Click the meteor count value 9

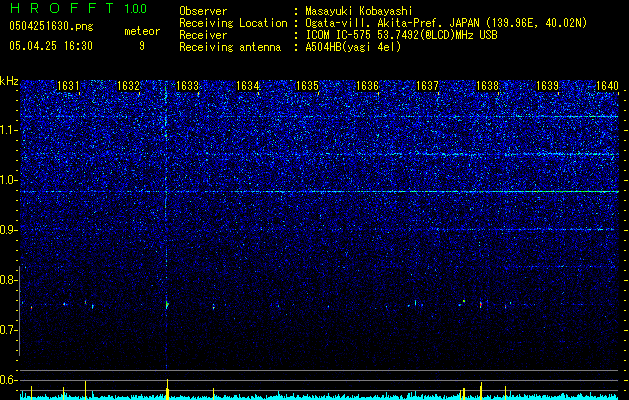[x=142, y=46]
